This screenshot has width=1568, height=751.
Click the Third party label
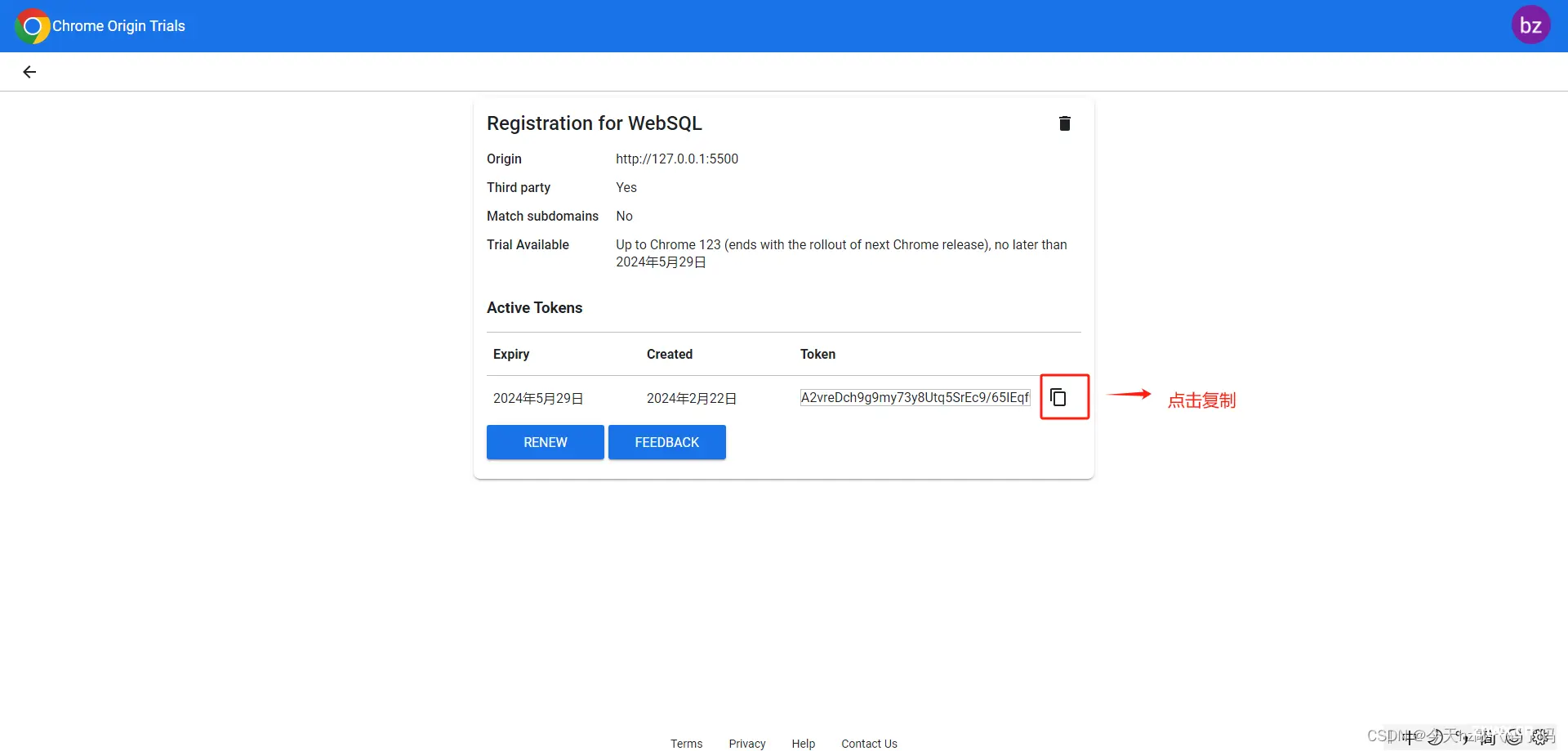pos(519,188)
